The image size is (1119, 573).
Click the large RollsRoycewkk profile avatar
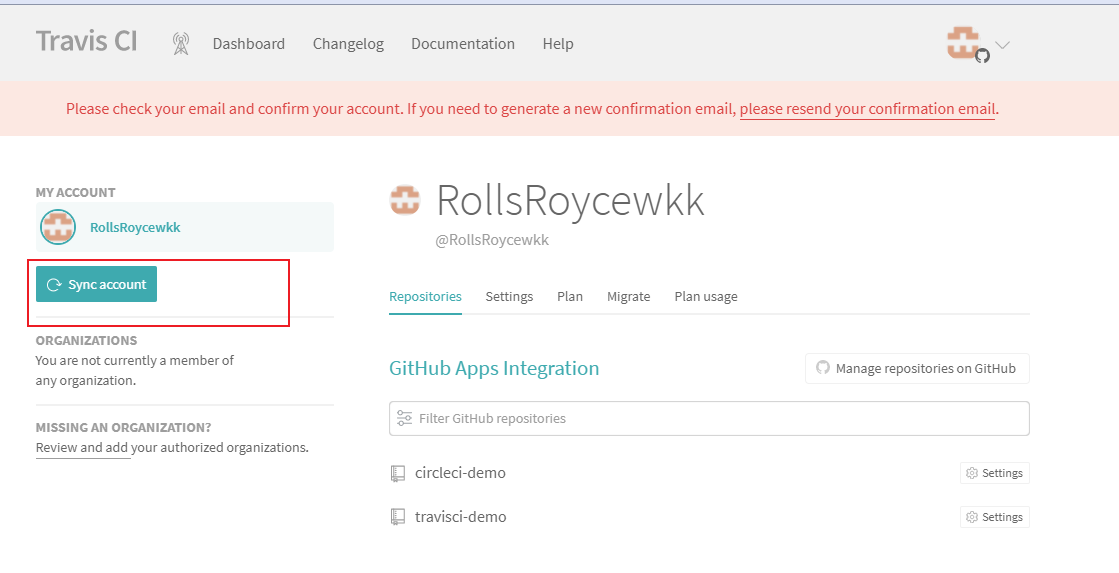tap(405, 201)
